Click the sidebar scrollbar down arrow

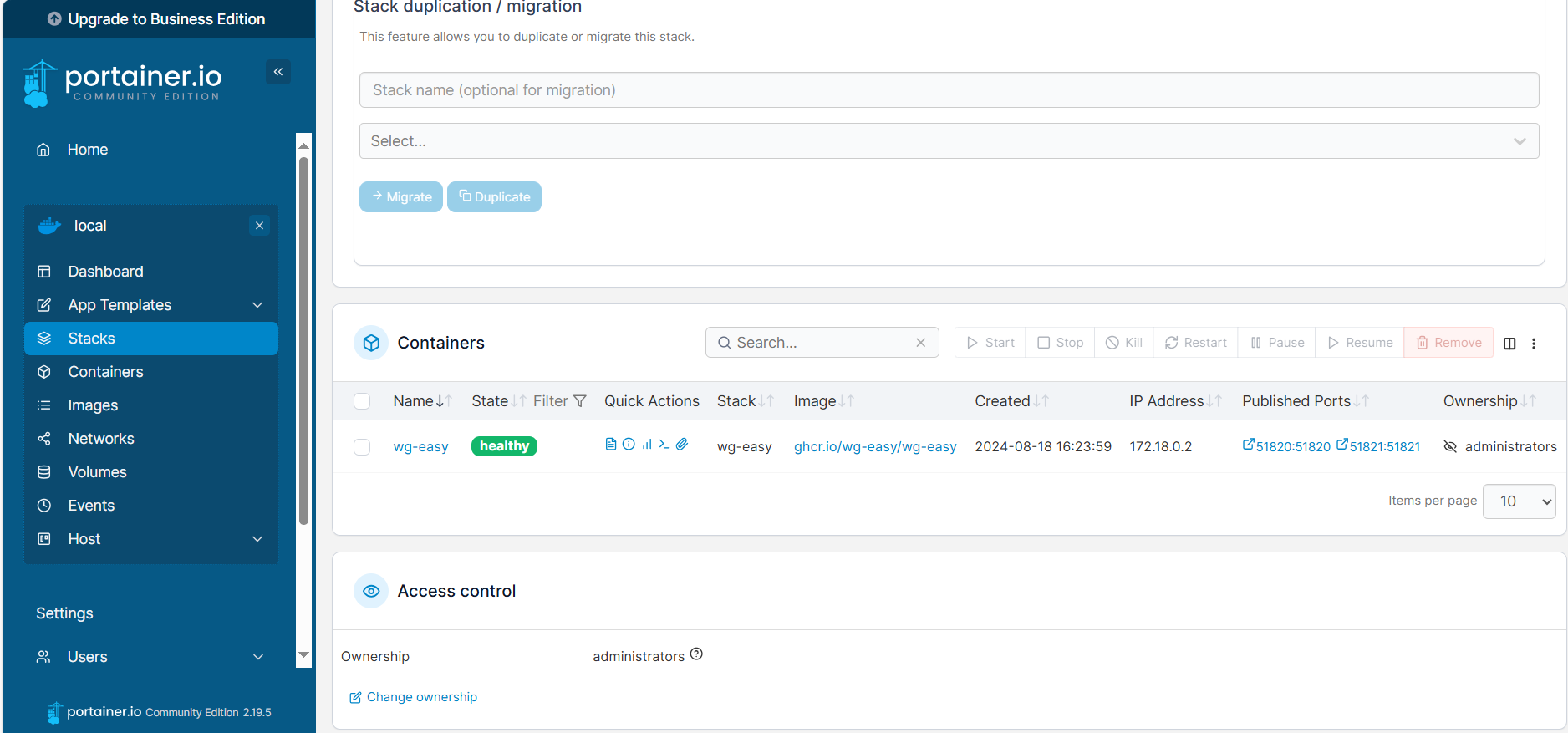click(x=304, y=655)
